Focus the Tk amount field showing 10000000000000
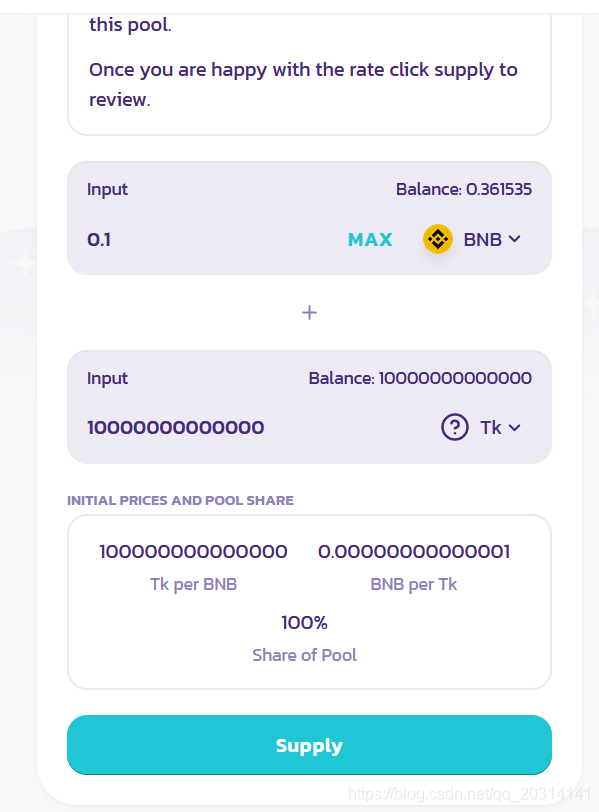This screenshot has height=812, width=599. pyautogui.click(x=254, y=428)
